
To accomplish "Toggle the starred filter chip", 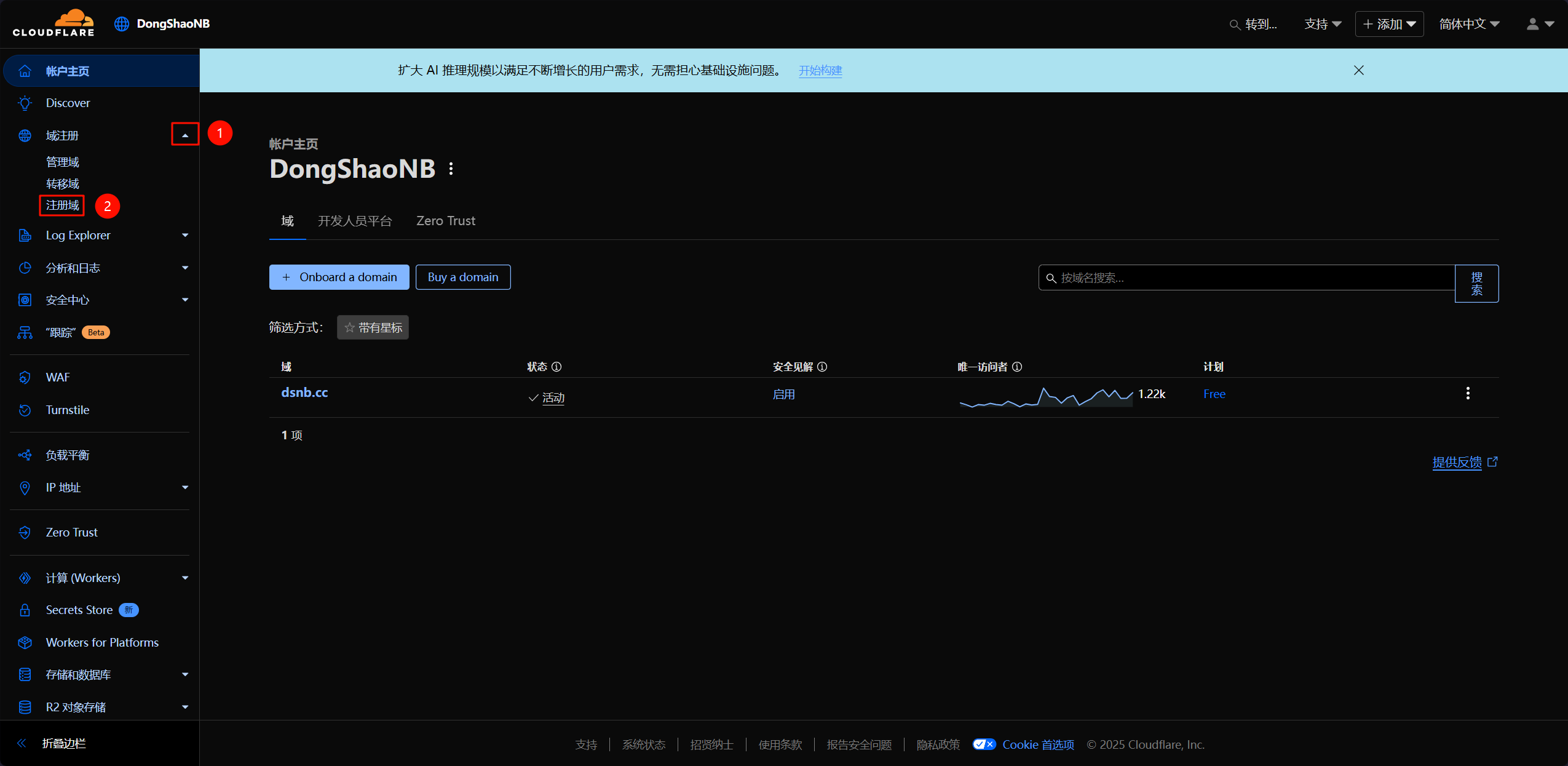I will click(373, 327).
